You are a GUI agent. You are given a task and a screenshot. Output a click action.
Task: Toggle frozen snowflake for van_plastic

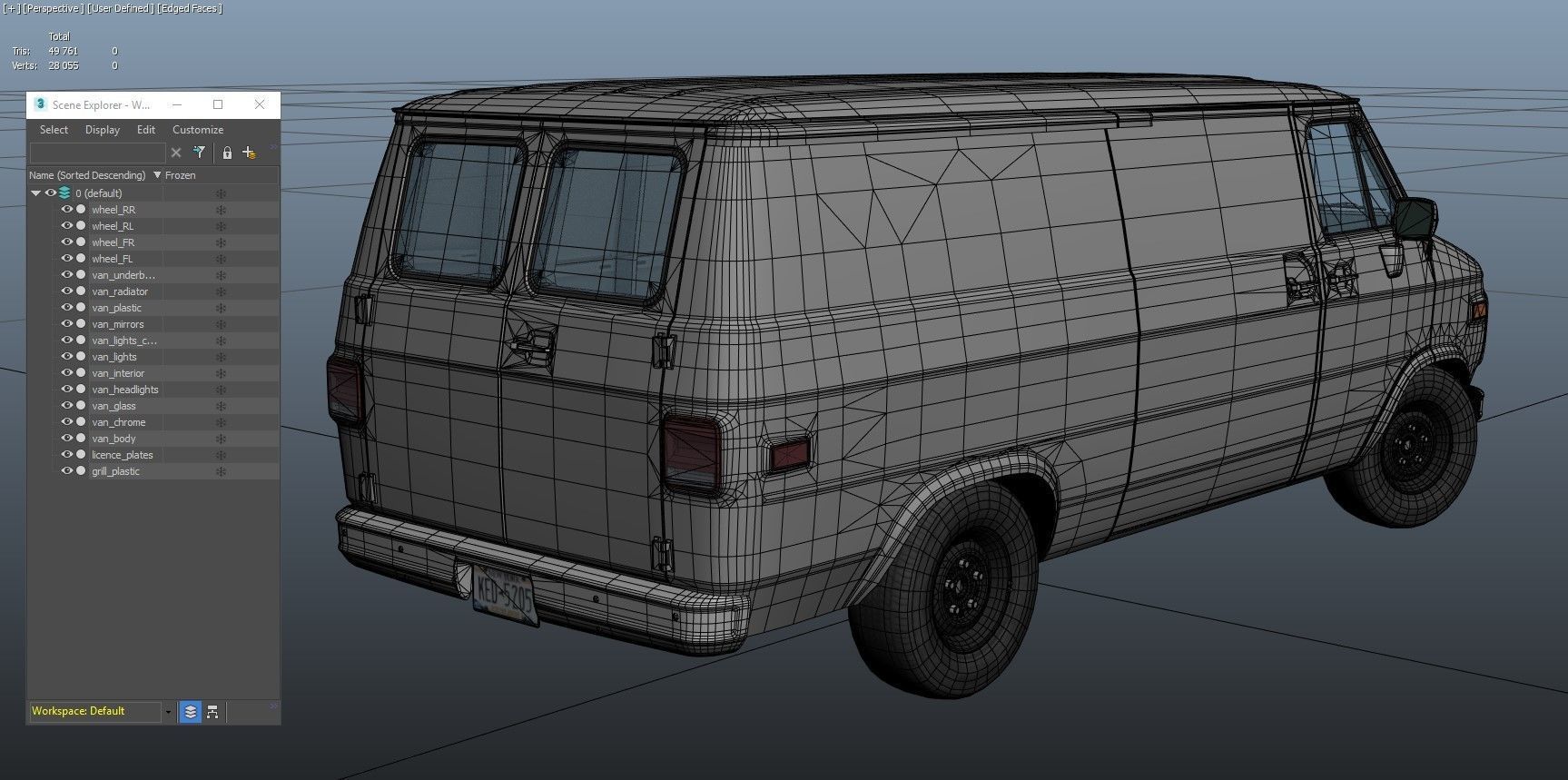[220, 308]
